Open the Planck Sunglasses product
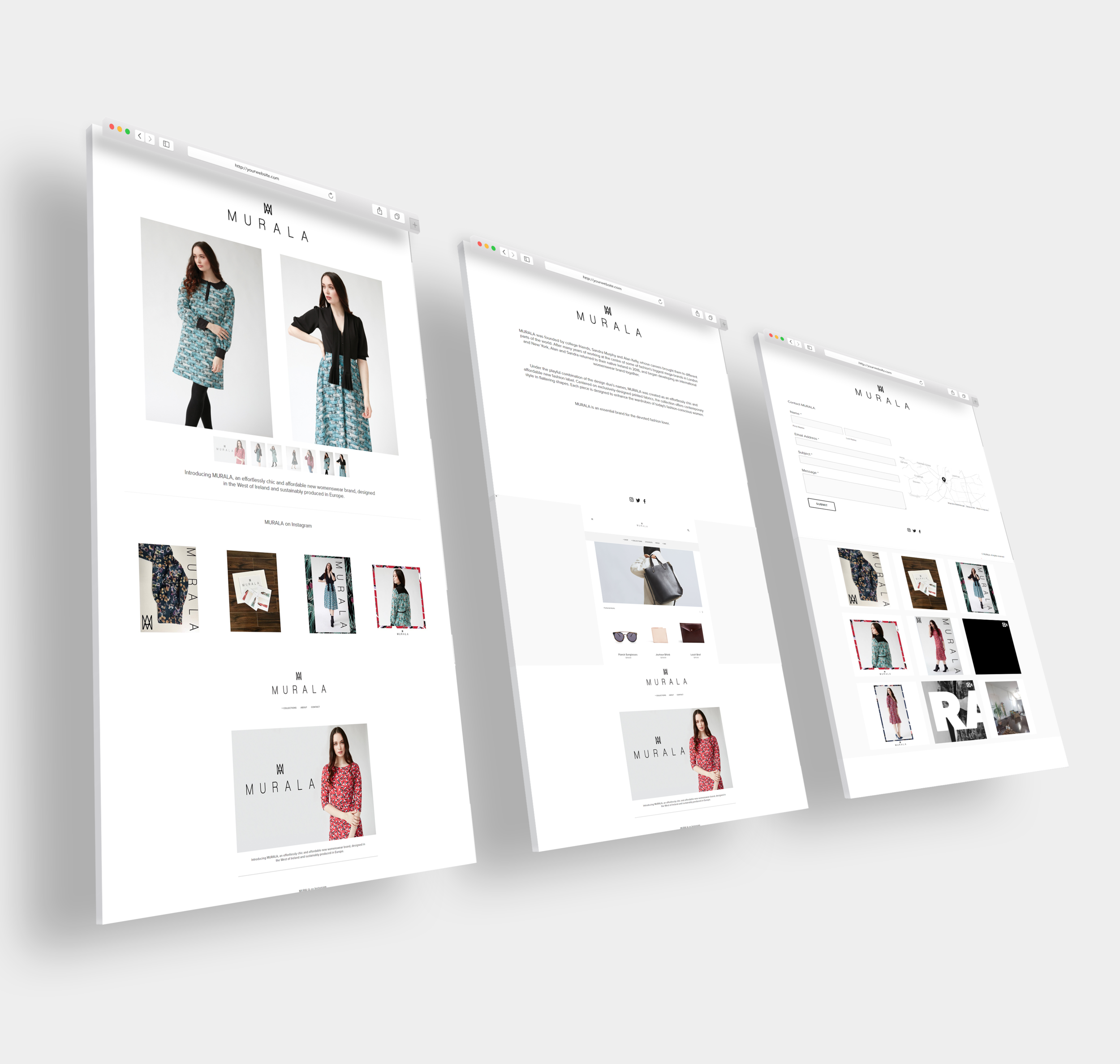Image resolution: width=1120 pixels, height=1064 pixels. coord(626,637)
